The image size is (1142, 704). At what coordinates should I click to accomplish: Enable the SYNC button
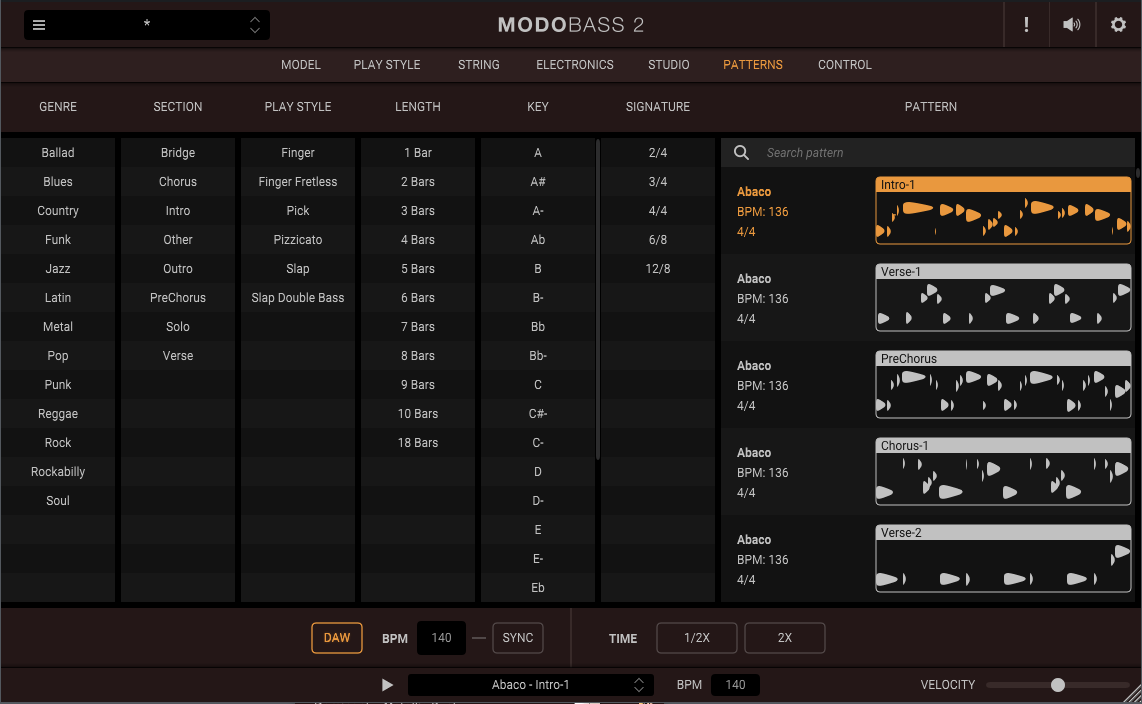pyautogui.click(x=517, y=638)
